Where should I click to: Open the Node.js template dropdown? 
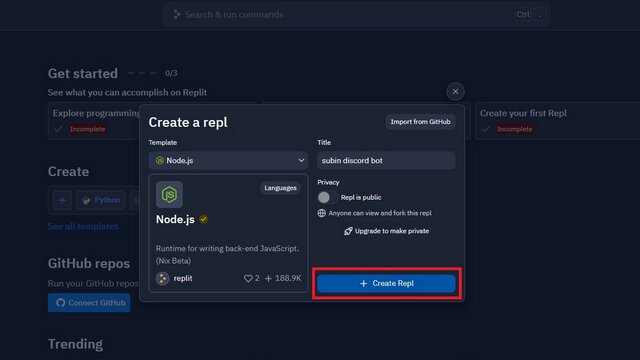click(228, 160)
